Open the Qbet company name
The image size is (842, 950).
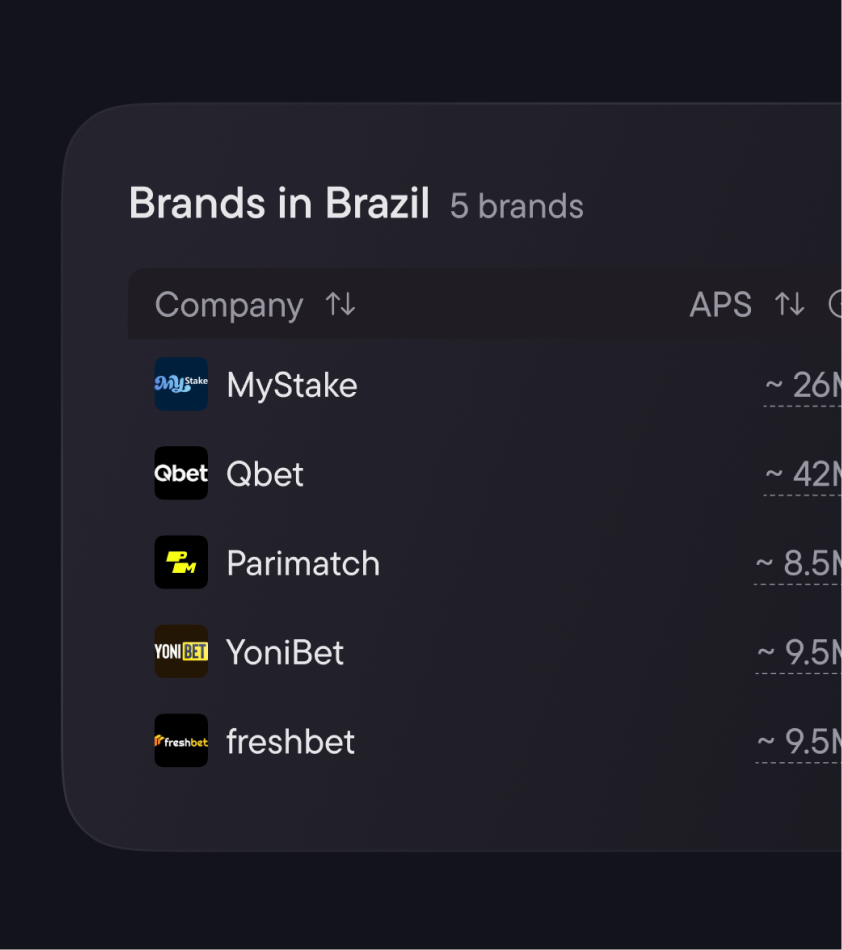265,474
